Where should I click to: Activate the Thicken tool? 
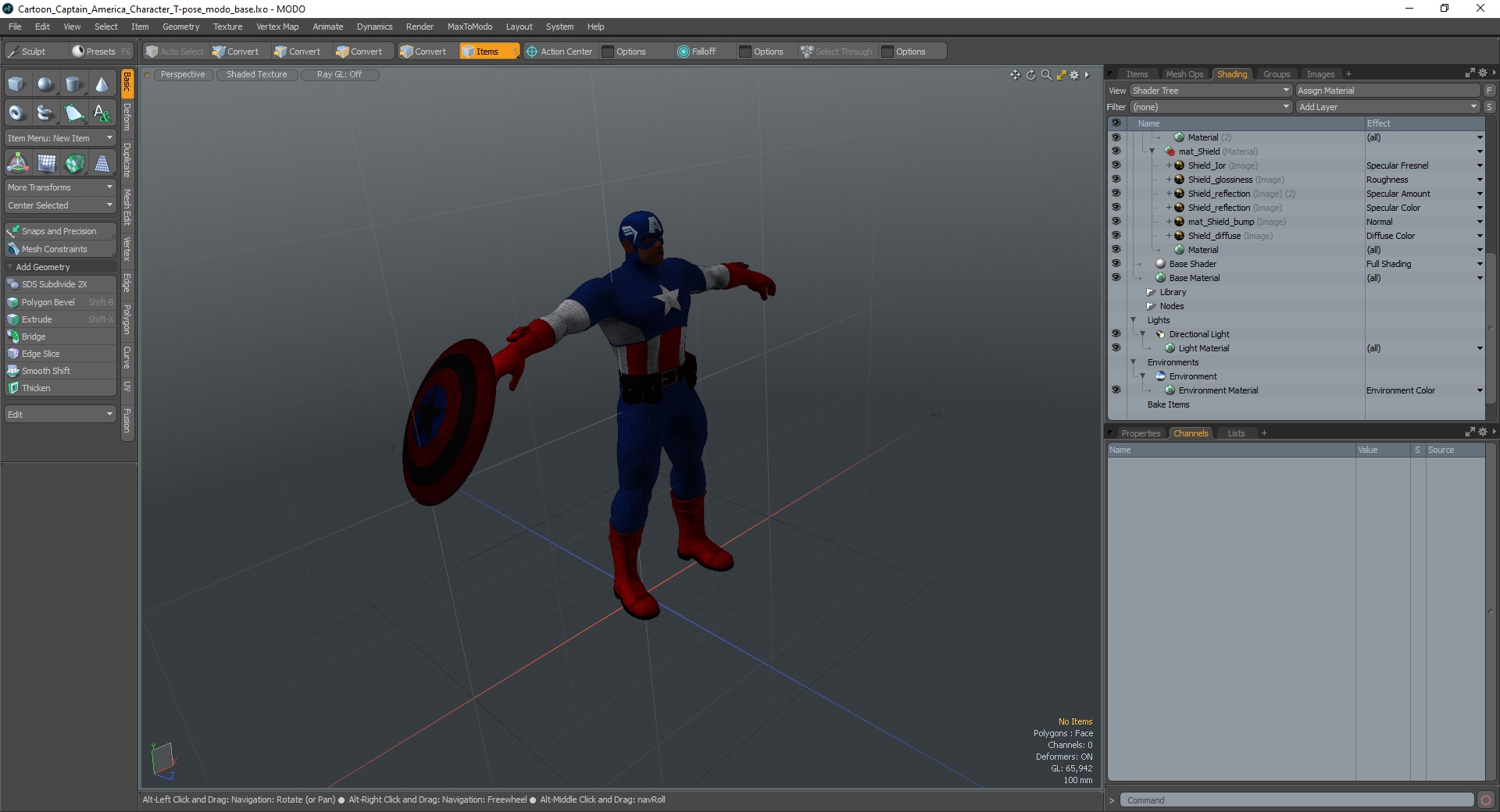pos(60,388)
